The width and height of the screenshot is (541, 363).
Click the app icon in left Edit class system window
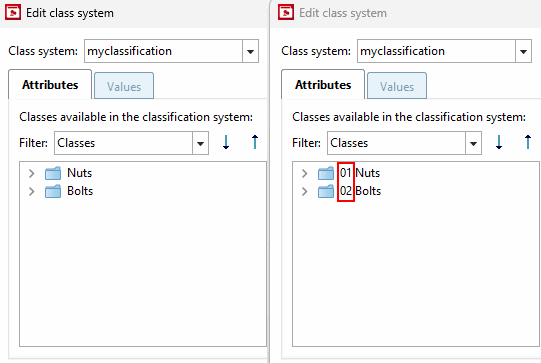(x=13, y=13)
